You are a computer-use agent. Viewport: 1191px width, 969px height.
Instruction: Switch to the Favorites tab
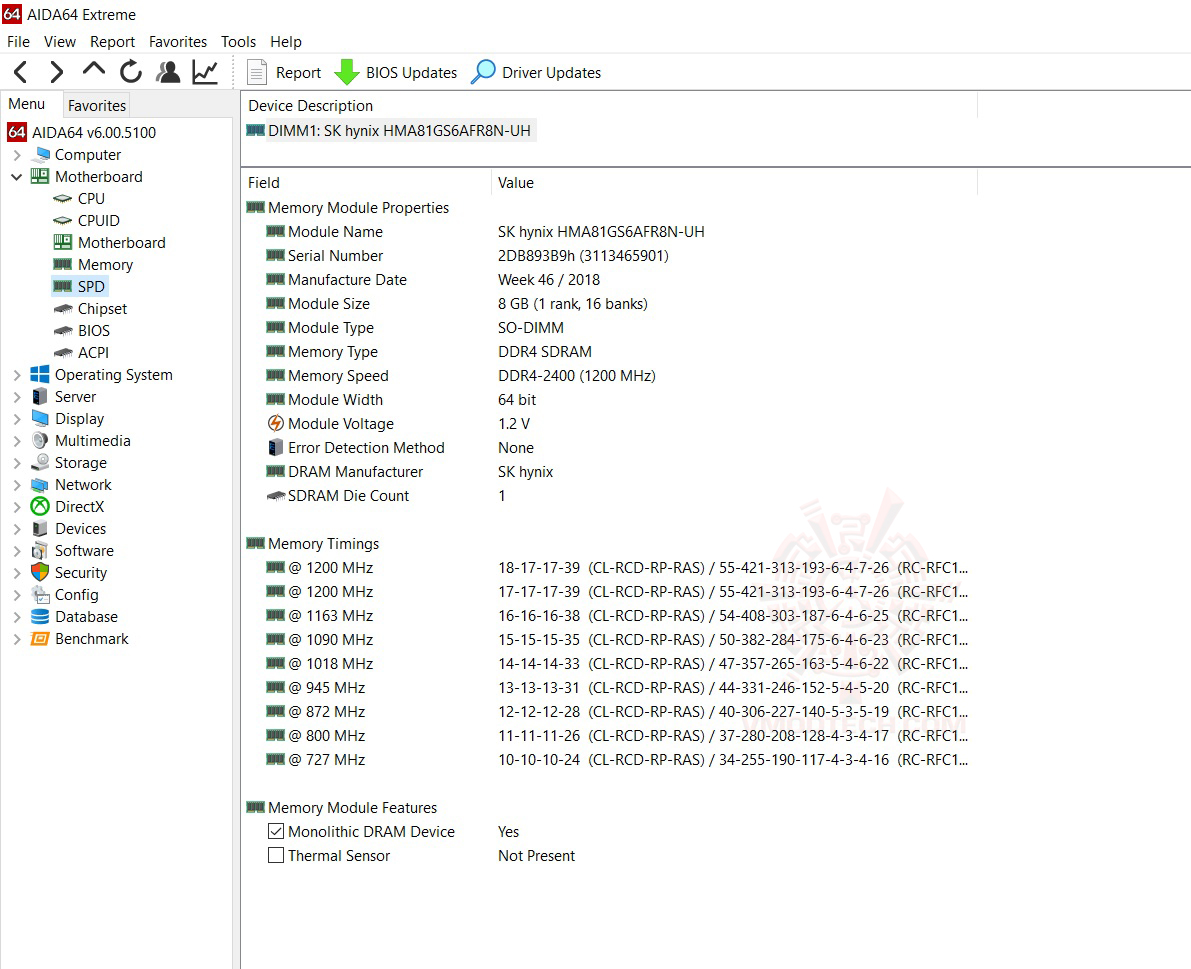click(x=96, y=106)
